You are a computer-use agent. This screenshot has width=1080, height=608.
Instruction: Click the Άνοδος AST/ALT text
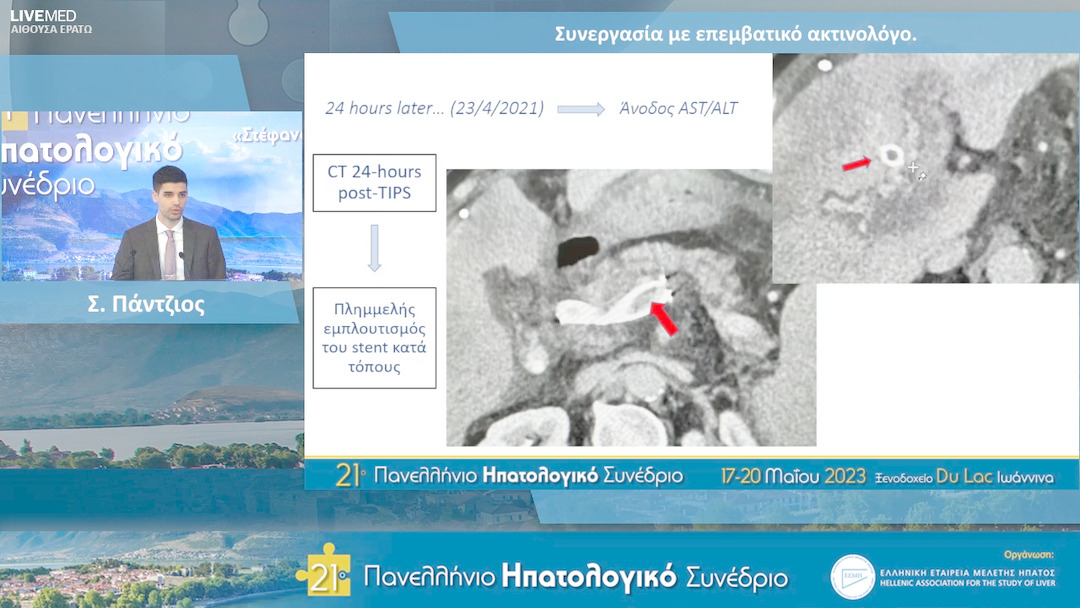678,108
